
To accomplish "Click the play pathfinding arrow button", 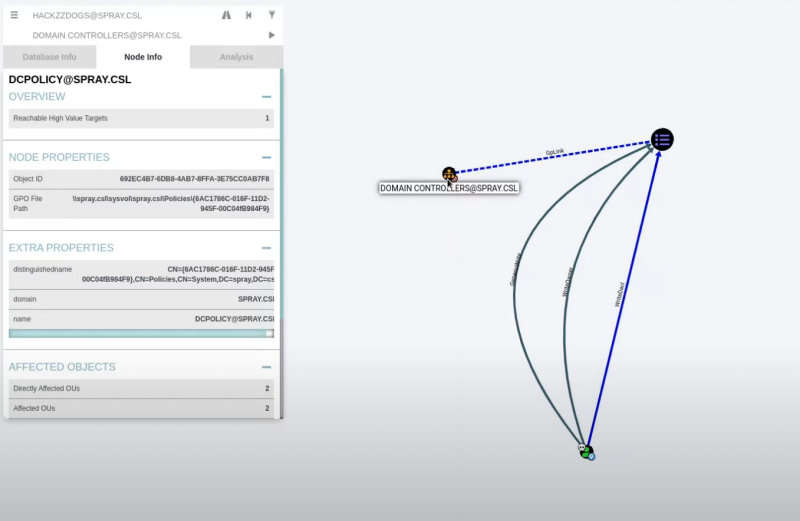I will 271,35.
